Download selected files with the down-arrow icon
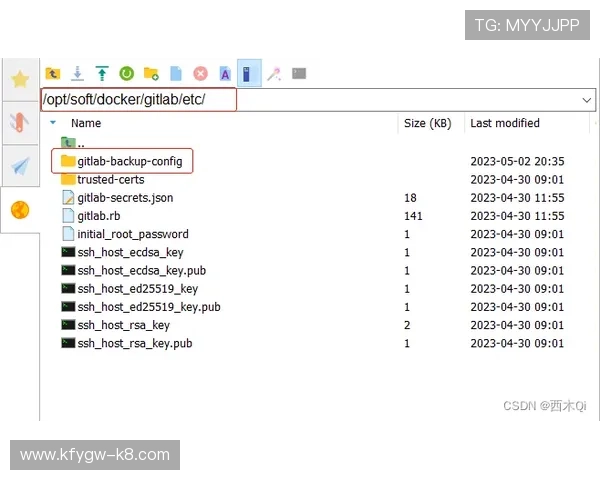Screen dimensions: 600x480 [x=77, y=73]
